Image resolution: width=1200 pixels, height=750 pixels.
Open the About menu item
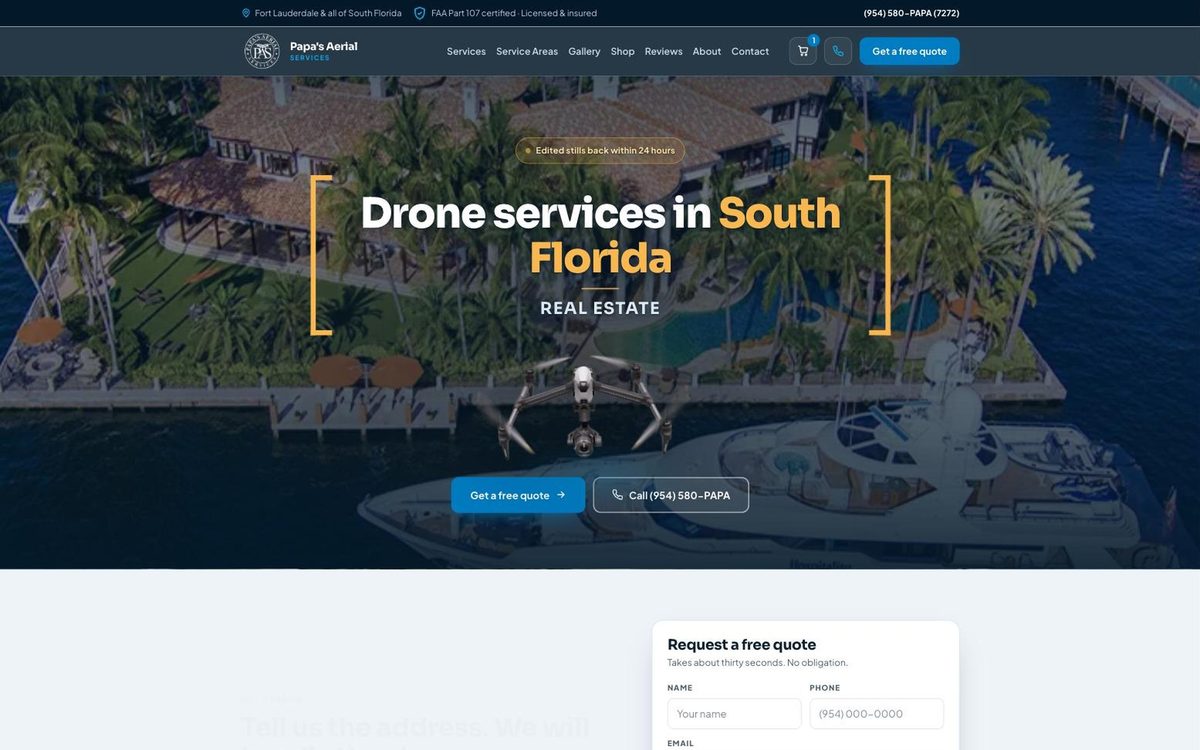(707, 51)
